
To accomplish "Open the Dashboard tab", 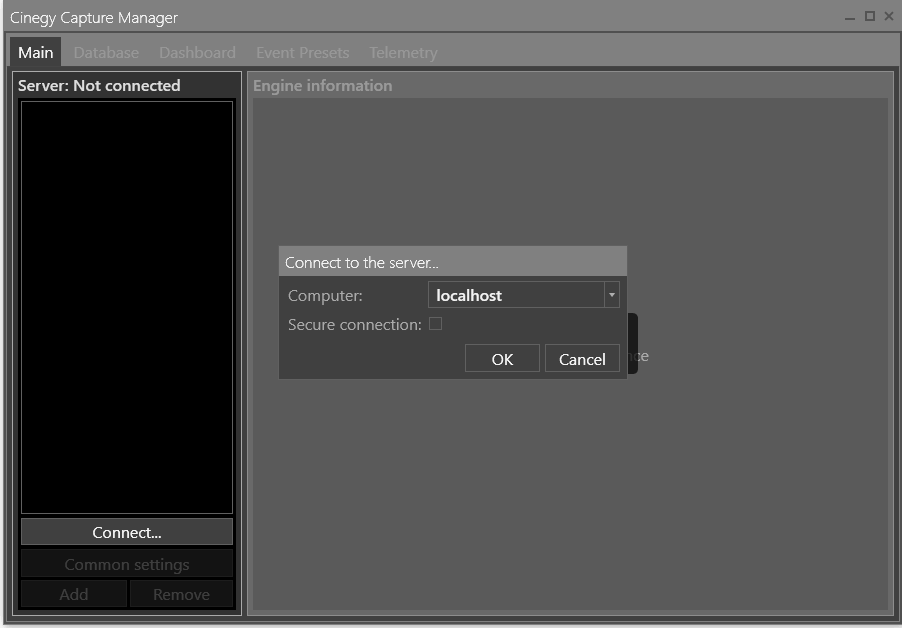I will point(196,52).
